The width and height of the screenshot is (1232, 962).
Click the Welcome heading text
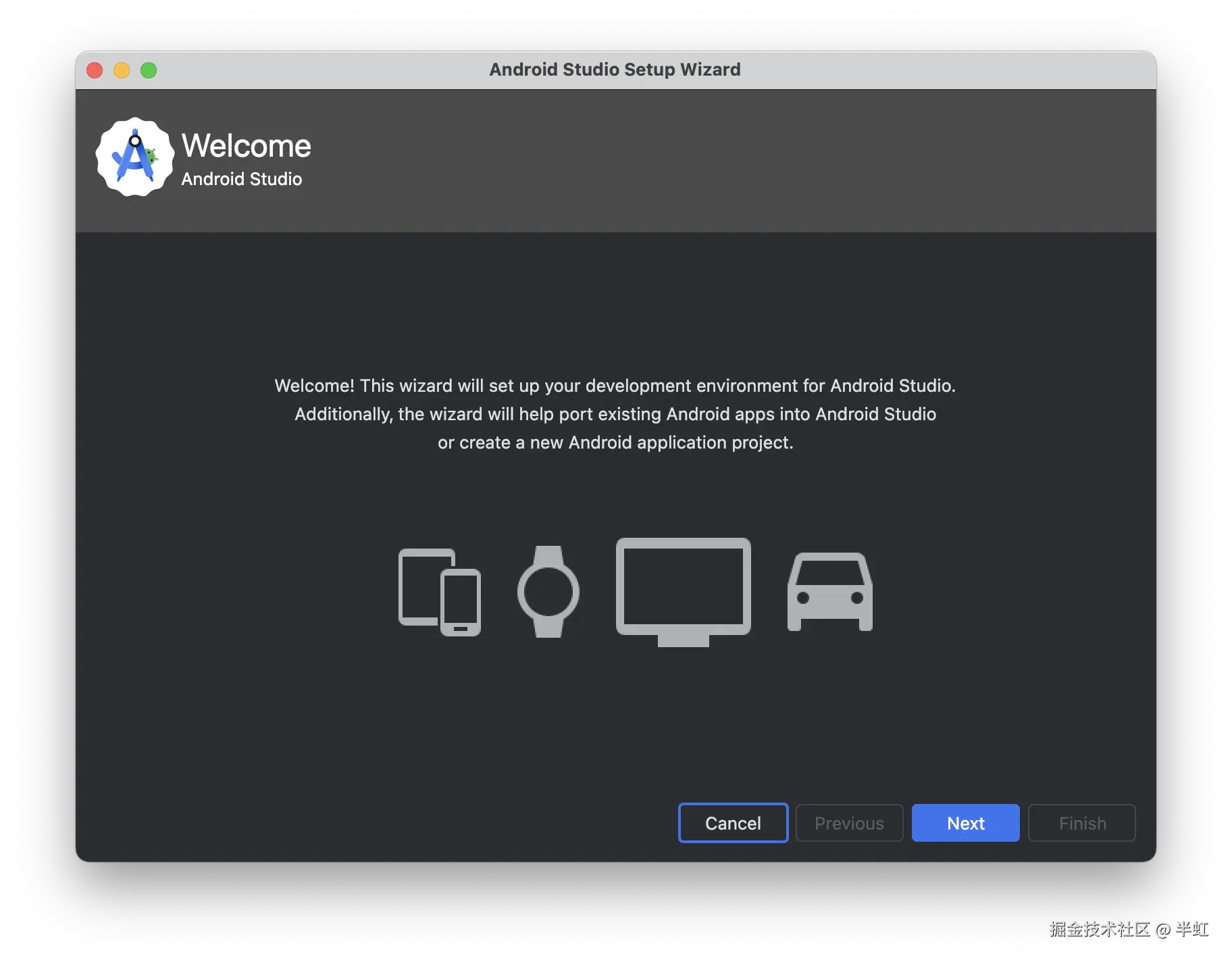(247, 146)
